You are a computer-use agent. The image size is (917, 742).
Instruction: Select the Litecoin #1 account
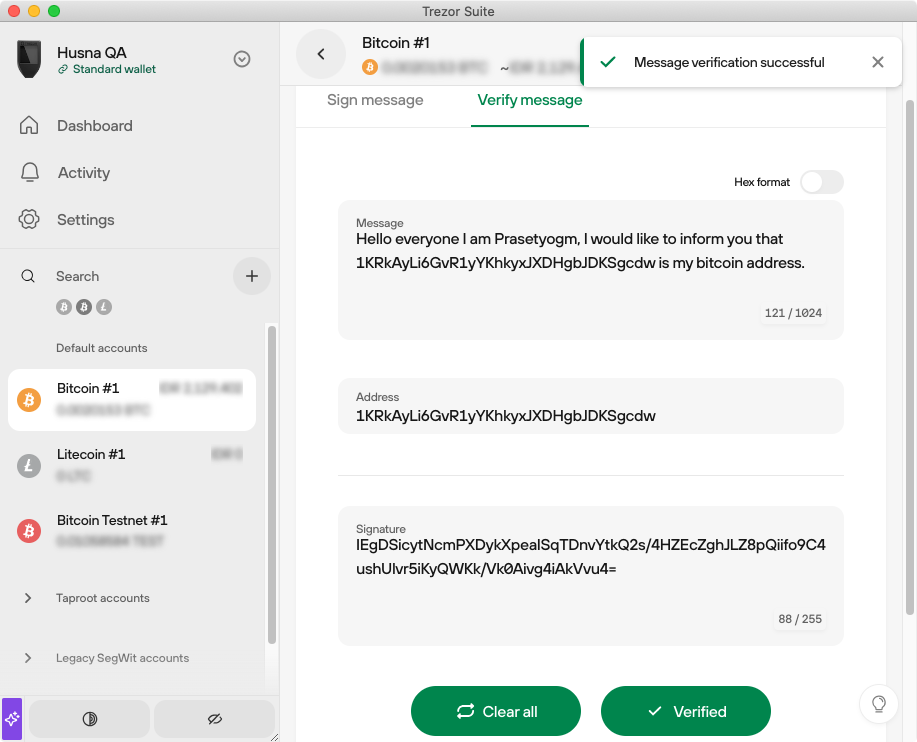pos(132,465)
